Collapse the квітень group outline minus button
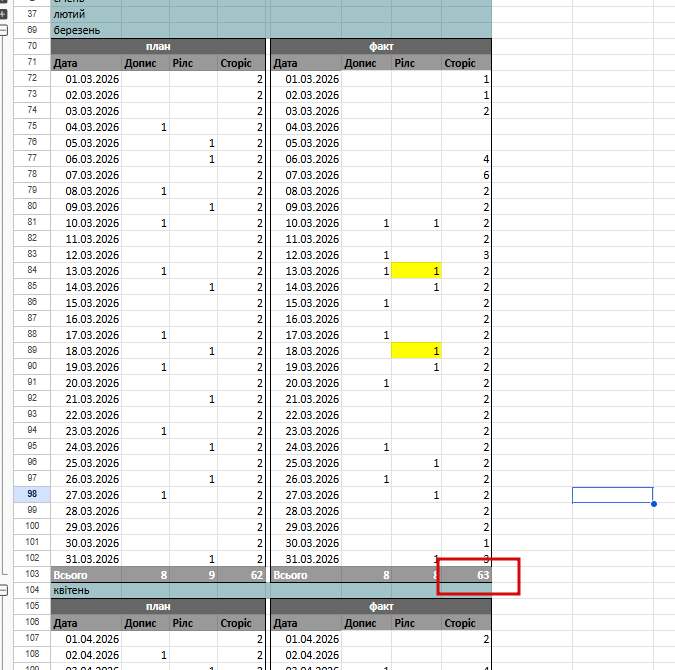The image size is (675, 670). click(3, 590)
